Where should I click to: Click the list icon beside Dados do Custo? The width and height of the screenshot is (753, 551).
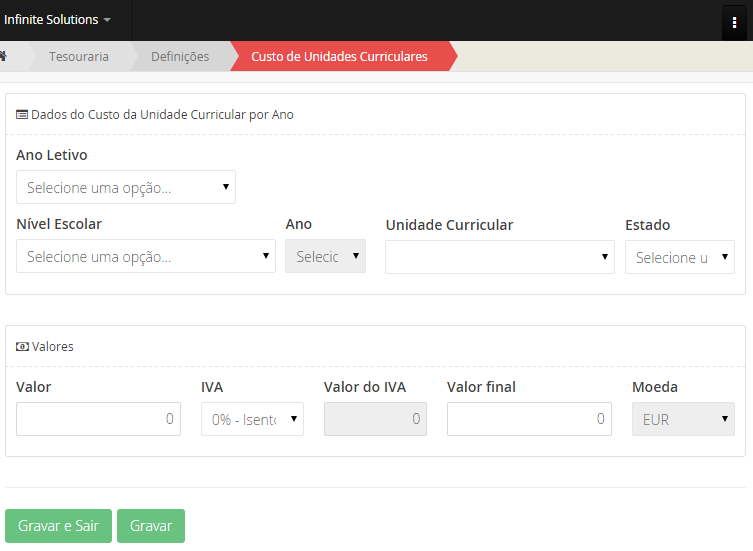click(22, 115)
